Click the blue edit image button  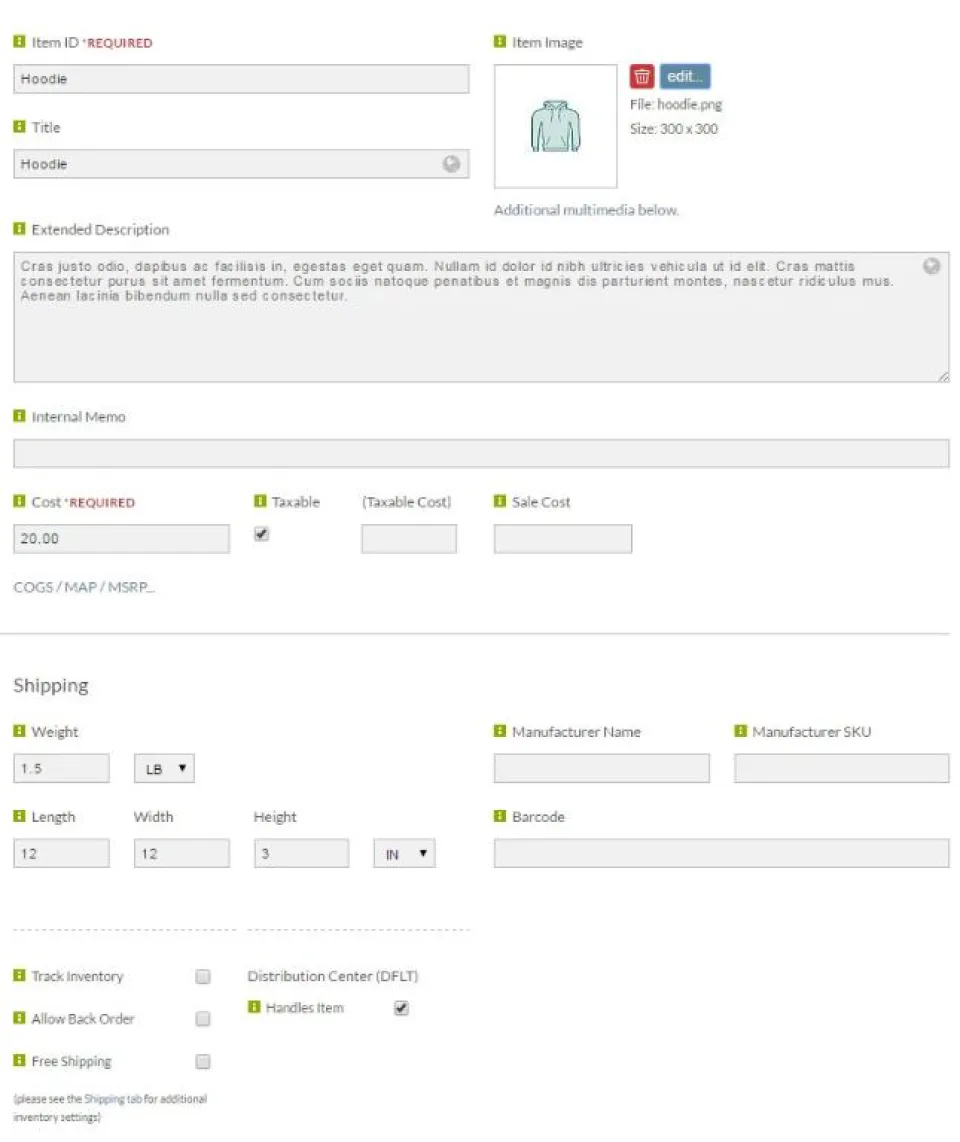[x=685, y=76]
